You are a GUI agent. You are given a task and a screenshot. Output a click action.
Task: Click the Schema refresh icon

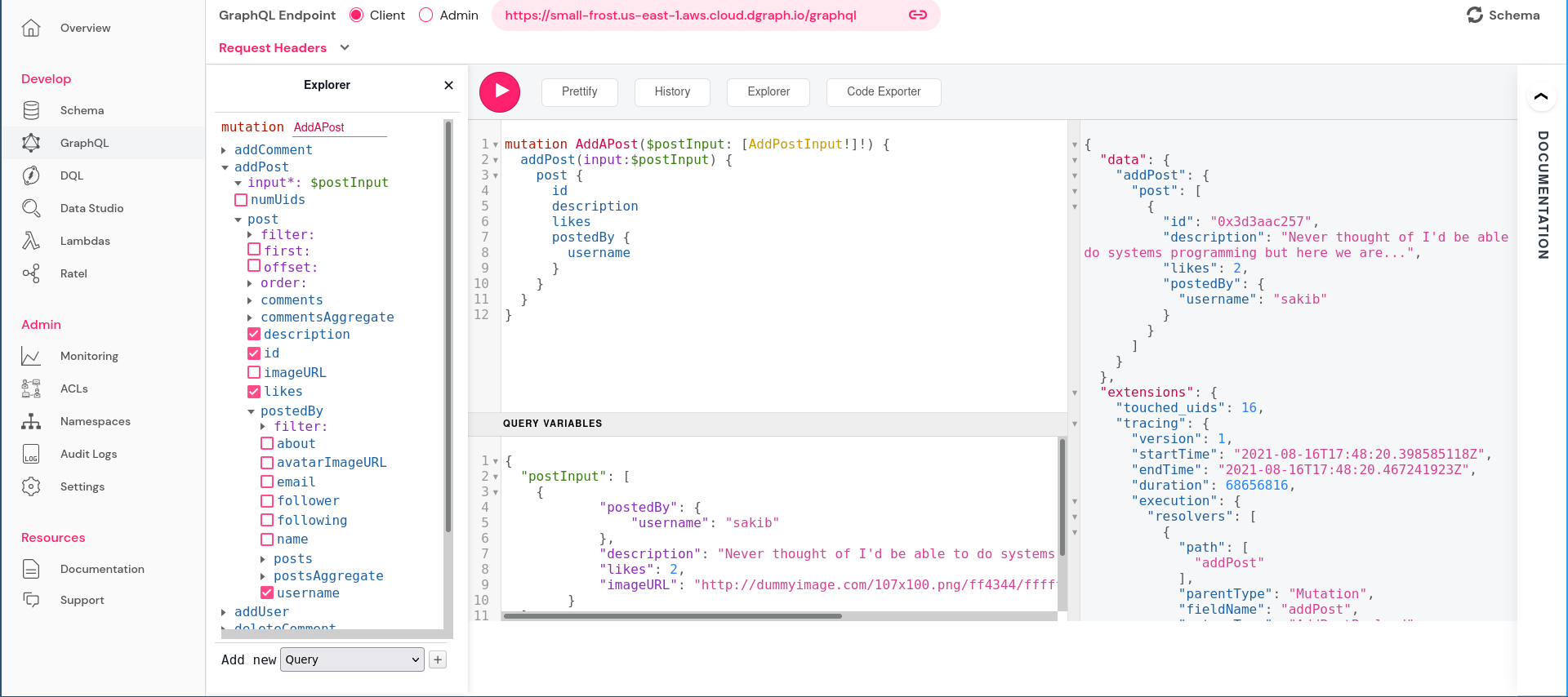[x=1475, y=15]
